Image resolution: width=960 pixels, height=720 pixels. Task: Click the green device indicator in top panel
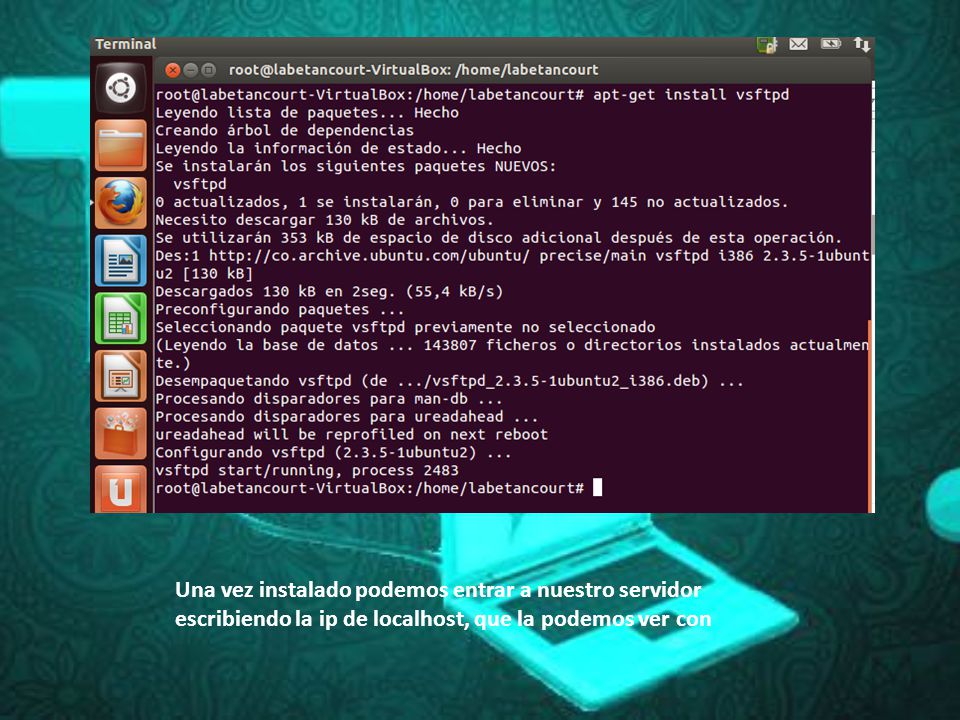[767, 45]
